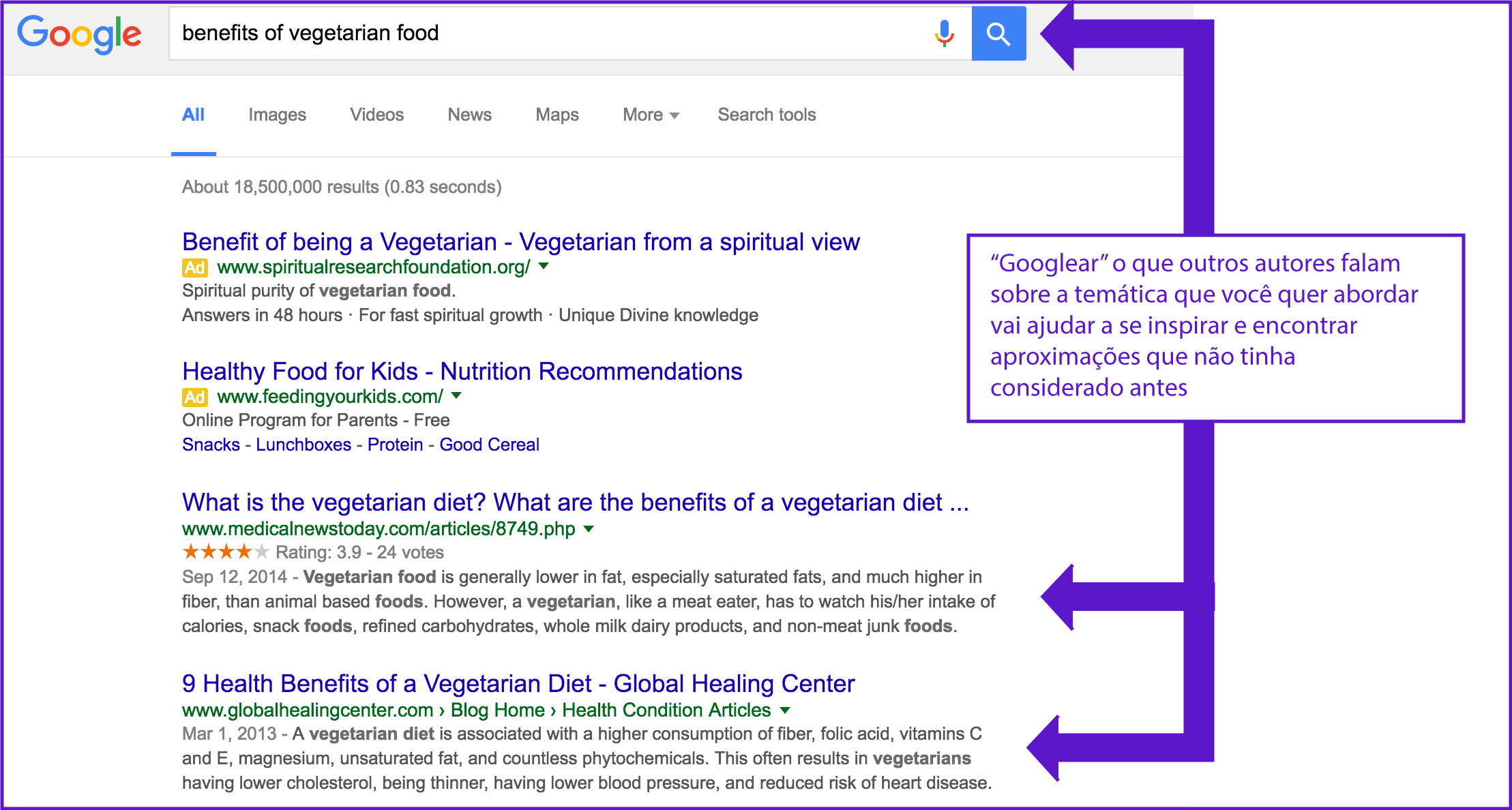Click the blue search magnifier button
The image size is (1512, 810).
[x=998, y=33]
